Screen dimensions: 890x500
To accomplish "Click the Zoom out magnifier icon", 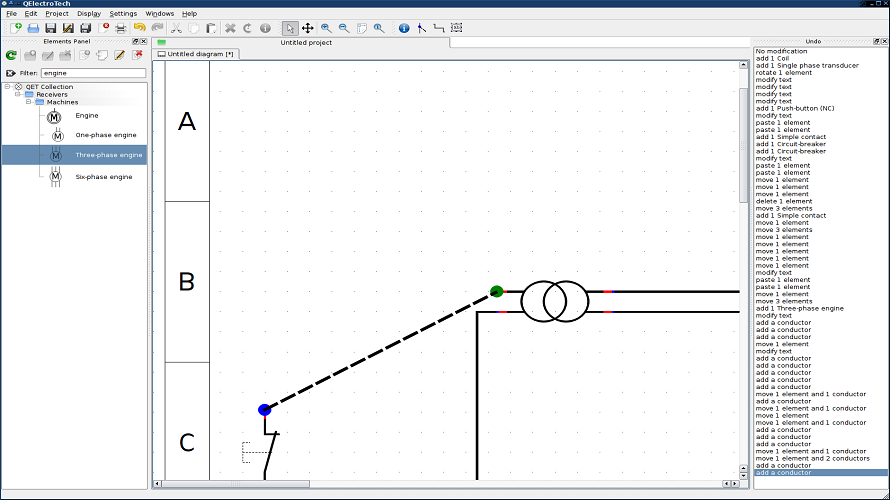I will point(343,28).
